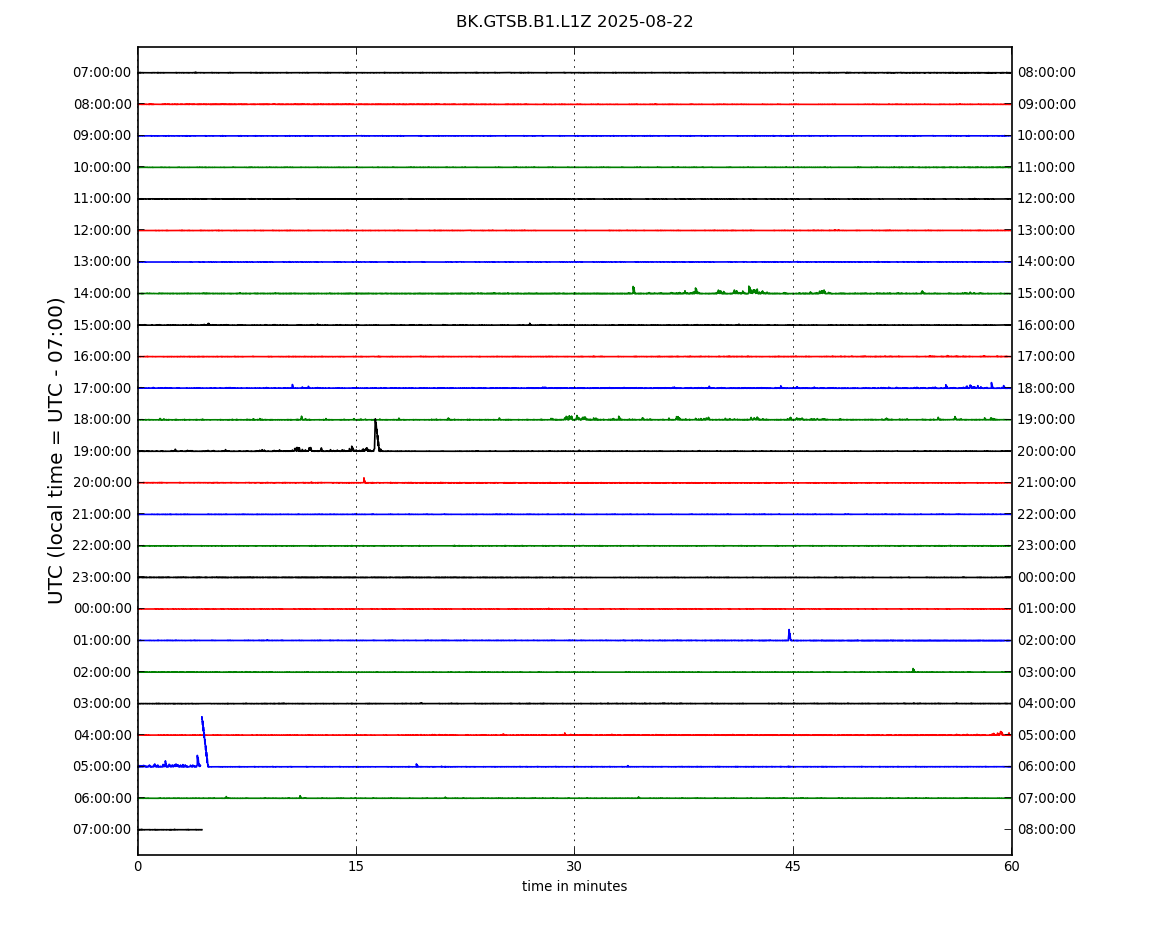Click the x-axis tick label 15
The width and height of the screenshot is (1150, 950).
356,866
